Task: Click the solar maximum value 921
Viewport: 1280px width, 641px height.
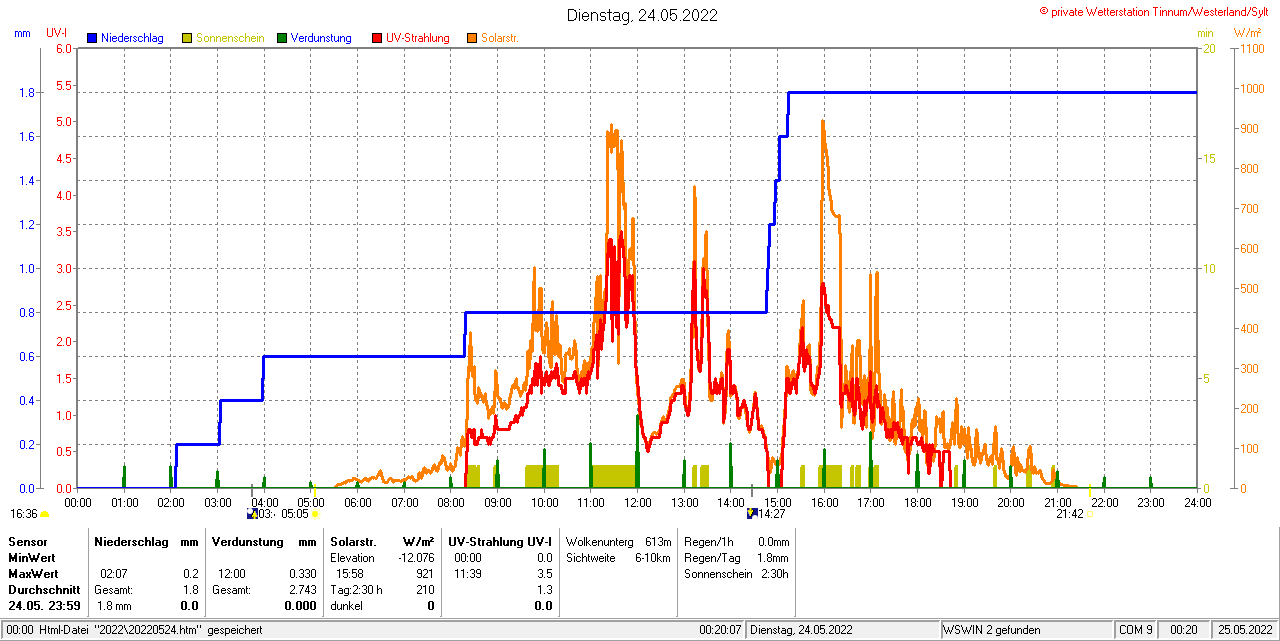Action: point(425,574)
